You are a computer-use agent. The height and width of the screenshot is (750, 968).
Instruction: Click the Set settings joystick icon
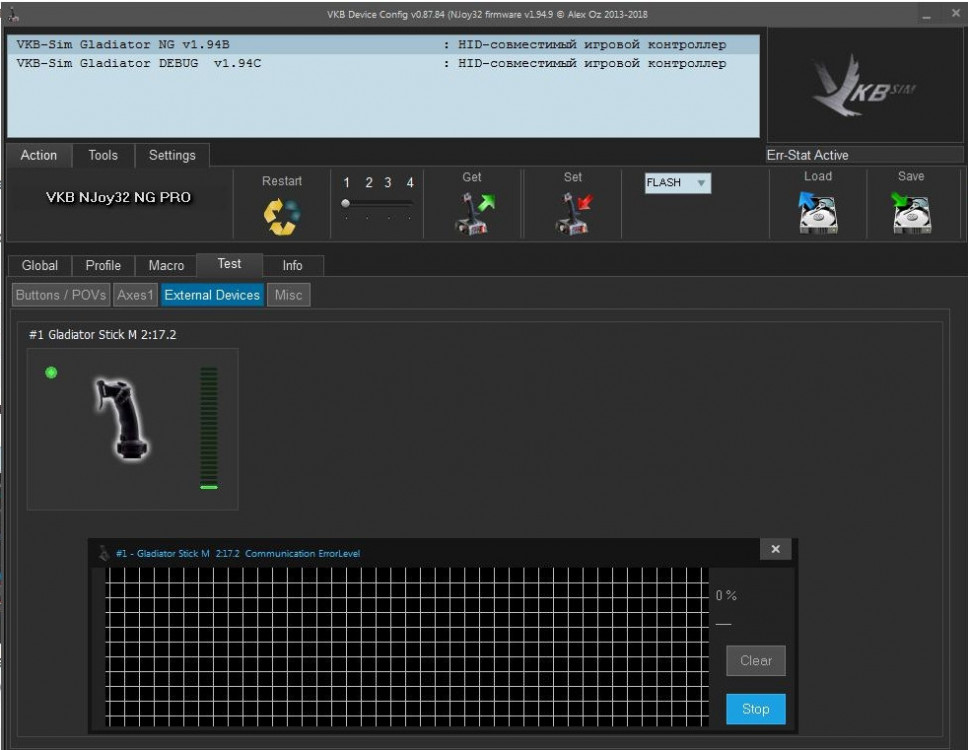[x=573, y=214]
